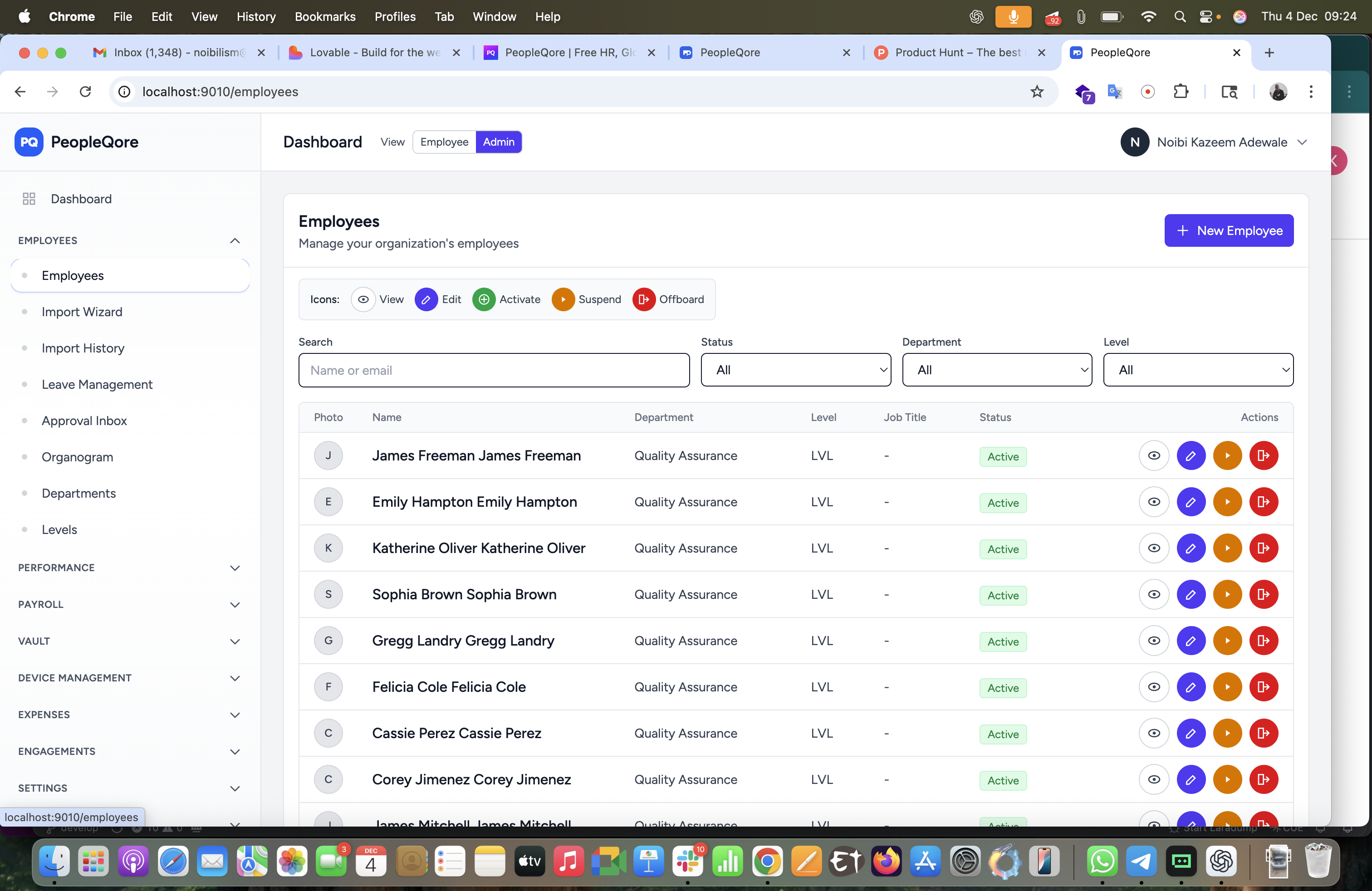This screenshot has height=891, width=1372.
Task: Expand the Payroll sidebar section
Action: click(129, 604)
